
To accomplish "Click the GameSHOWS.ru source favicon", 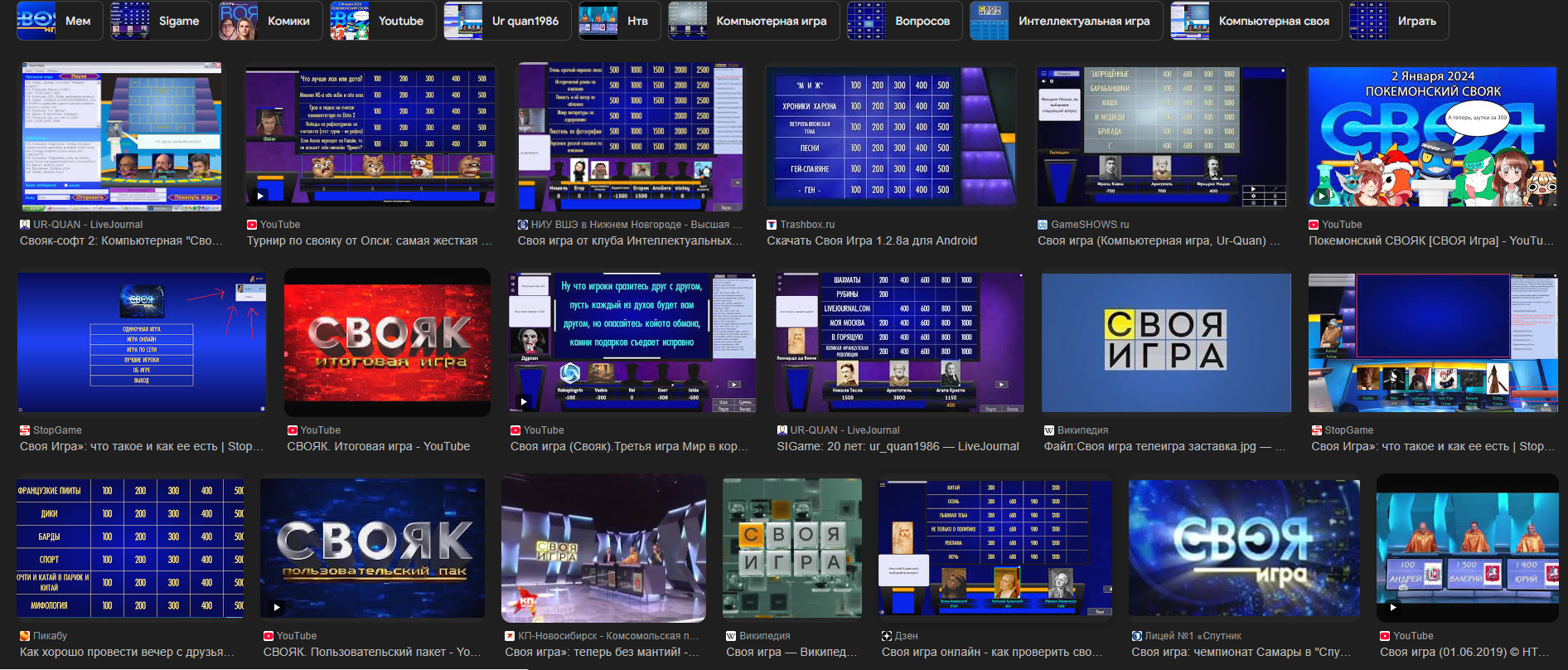I will [x=1043, y=225].
